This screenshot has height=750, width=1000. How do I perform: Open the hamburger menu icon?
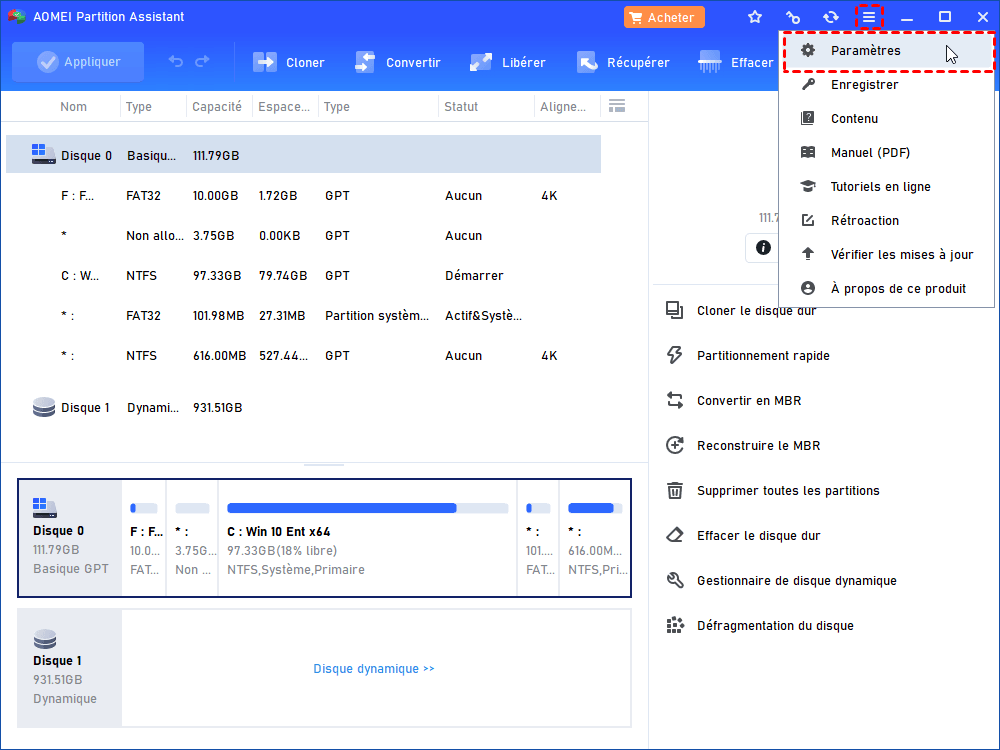[869, 17]
